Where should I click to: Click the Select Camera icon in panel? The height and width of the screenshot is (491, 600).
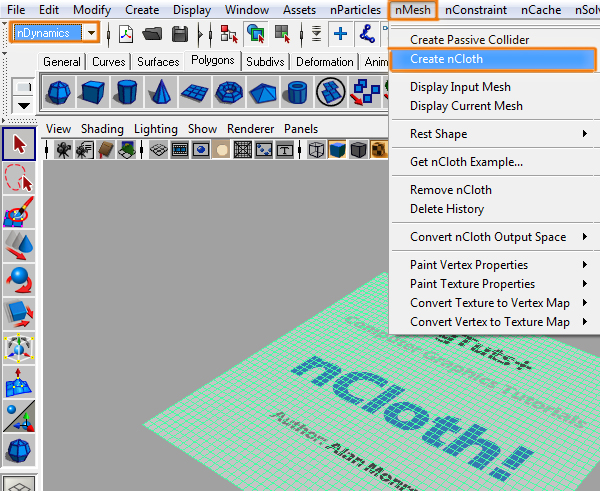[63, 150]
